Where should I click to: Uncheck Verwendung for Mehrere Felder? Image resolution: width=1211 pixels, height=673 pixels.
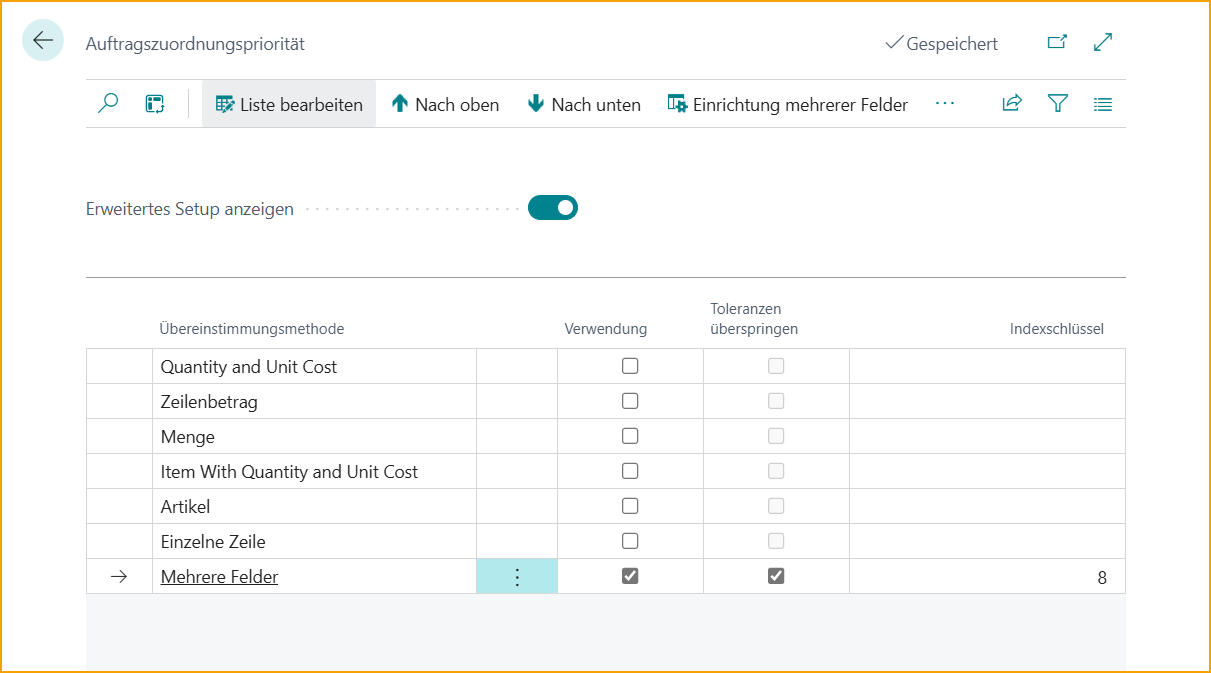click(x=630, y=576)
